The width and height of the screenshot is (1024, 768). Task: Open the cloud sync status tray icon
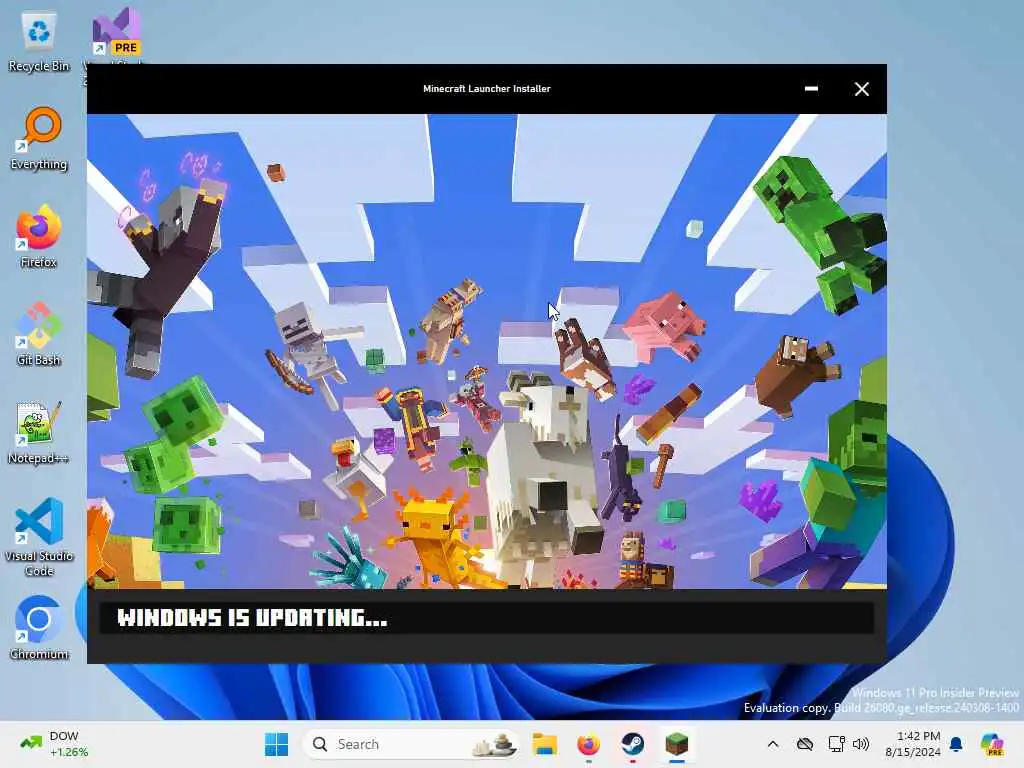tap(805, 744)
